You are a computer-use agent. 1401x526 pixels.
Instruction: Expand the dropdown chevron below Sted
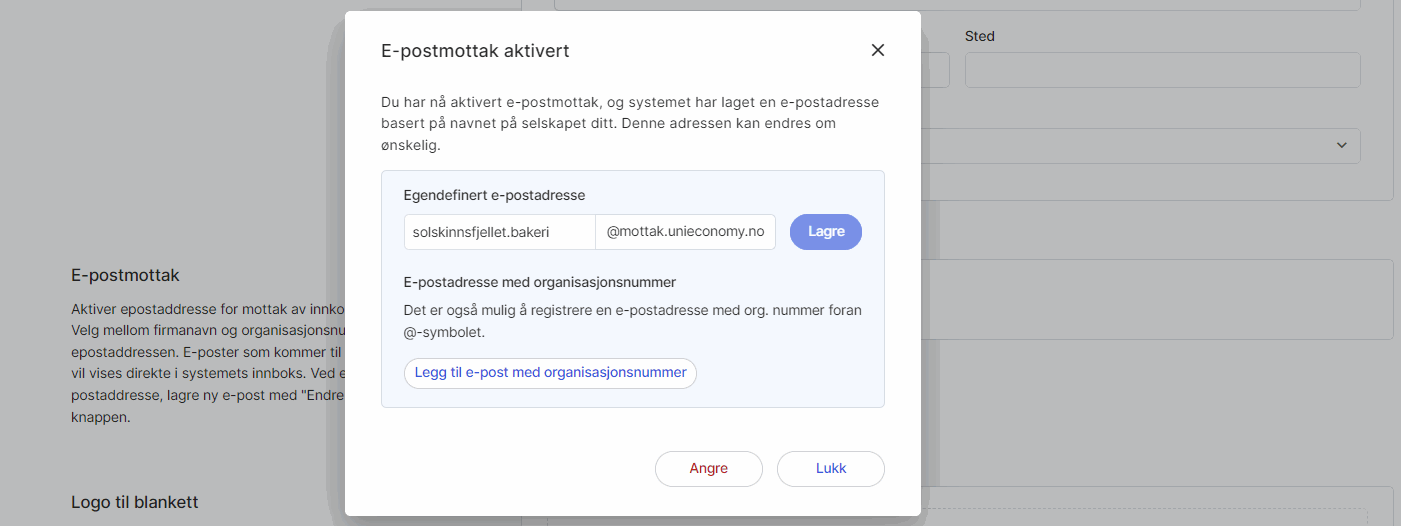pos(1341,146)
